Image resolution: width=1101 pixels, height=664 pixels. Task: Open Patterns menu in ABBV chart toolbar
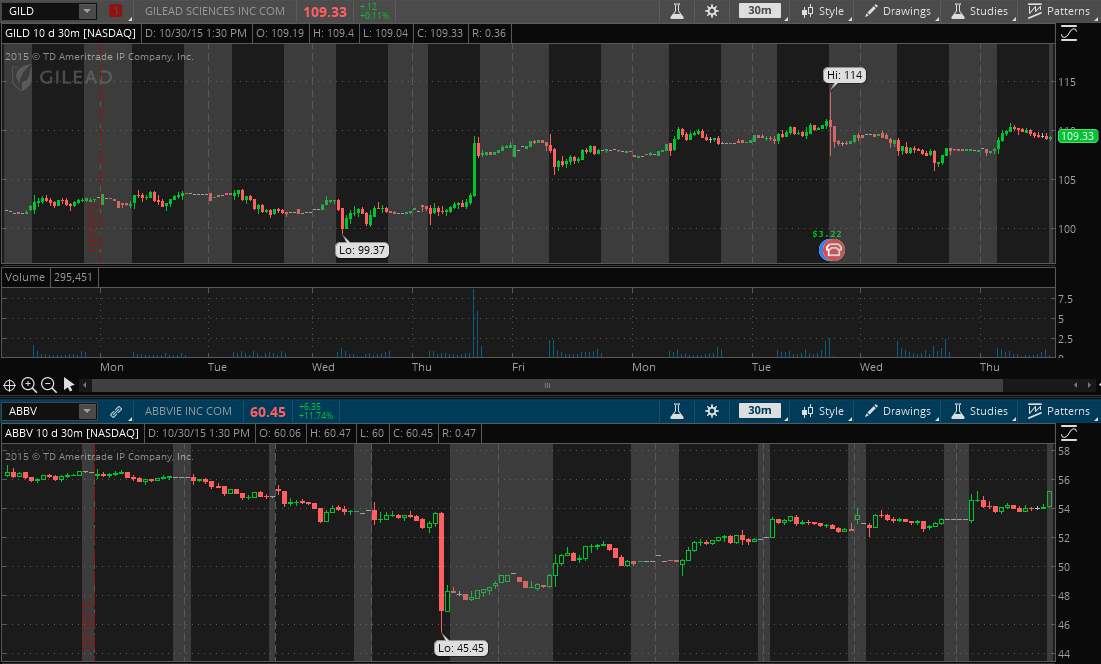(x=1059, y=411)
